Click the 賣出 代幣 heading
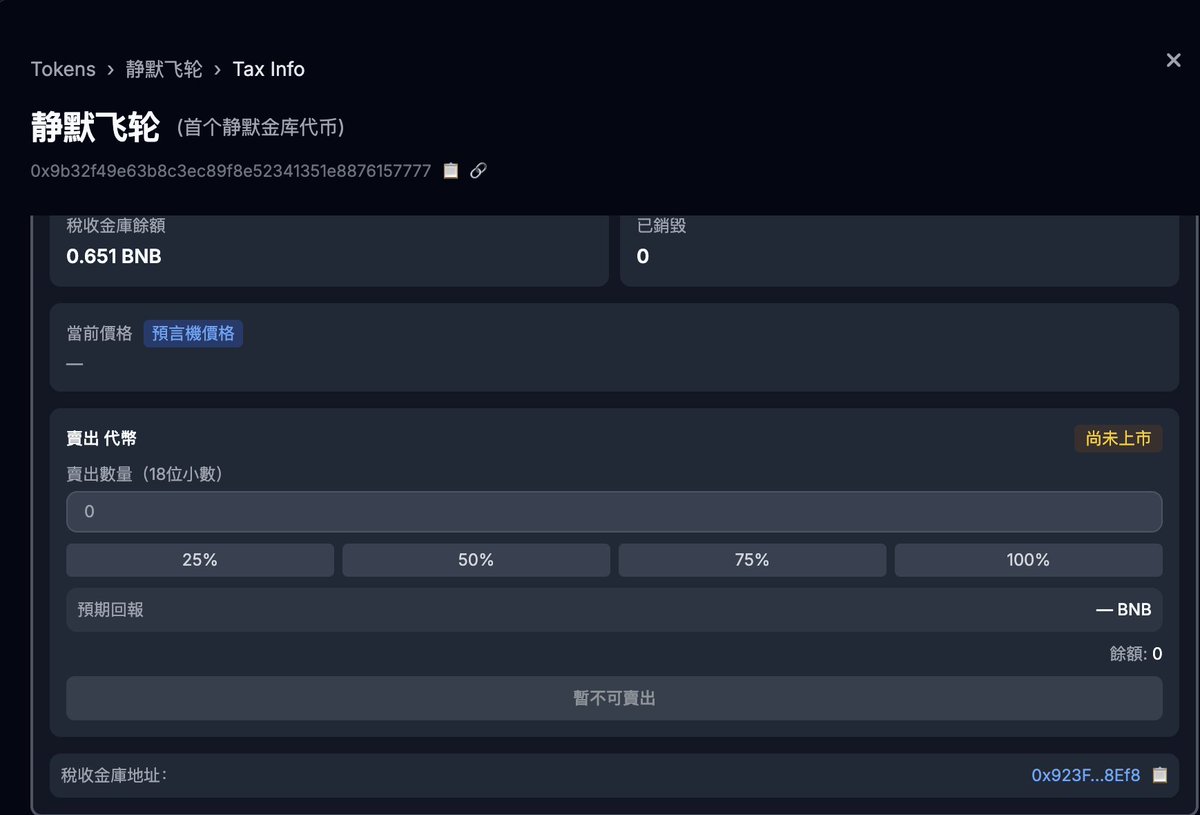 (102, 438)
